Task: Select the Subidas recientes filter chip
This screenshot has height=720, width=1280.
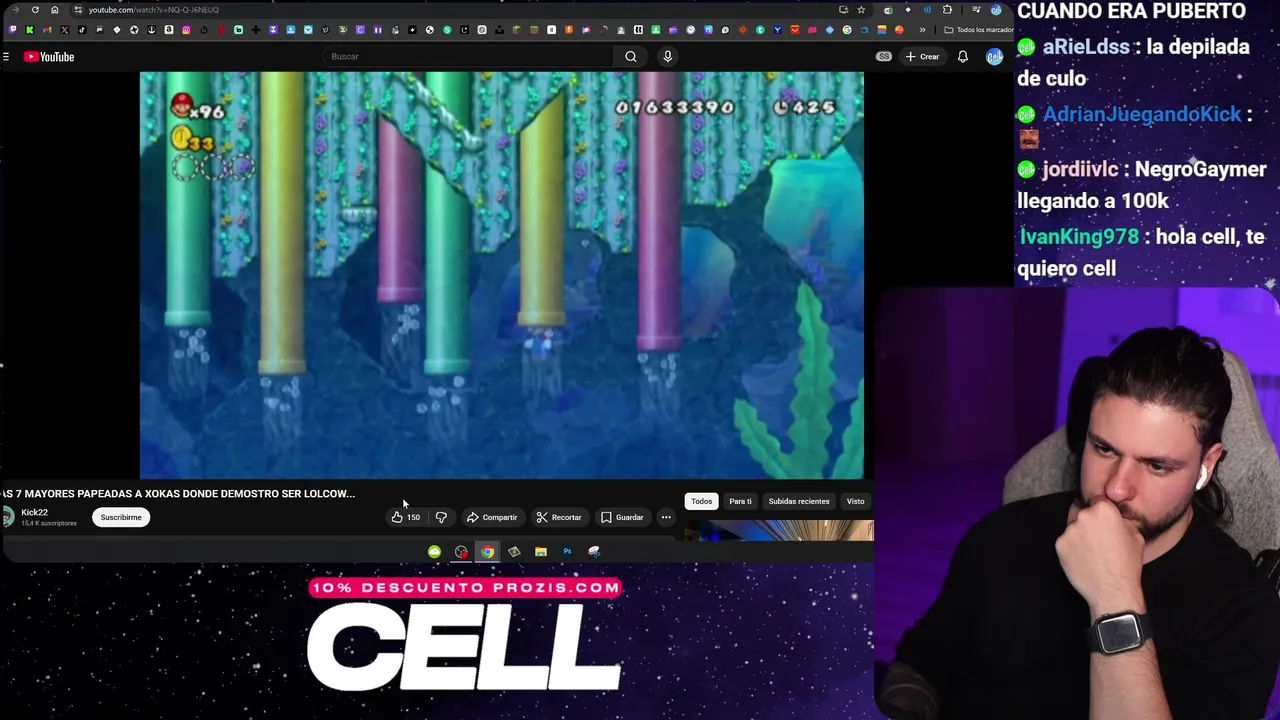Action: pos(799,501)
